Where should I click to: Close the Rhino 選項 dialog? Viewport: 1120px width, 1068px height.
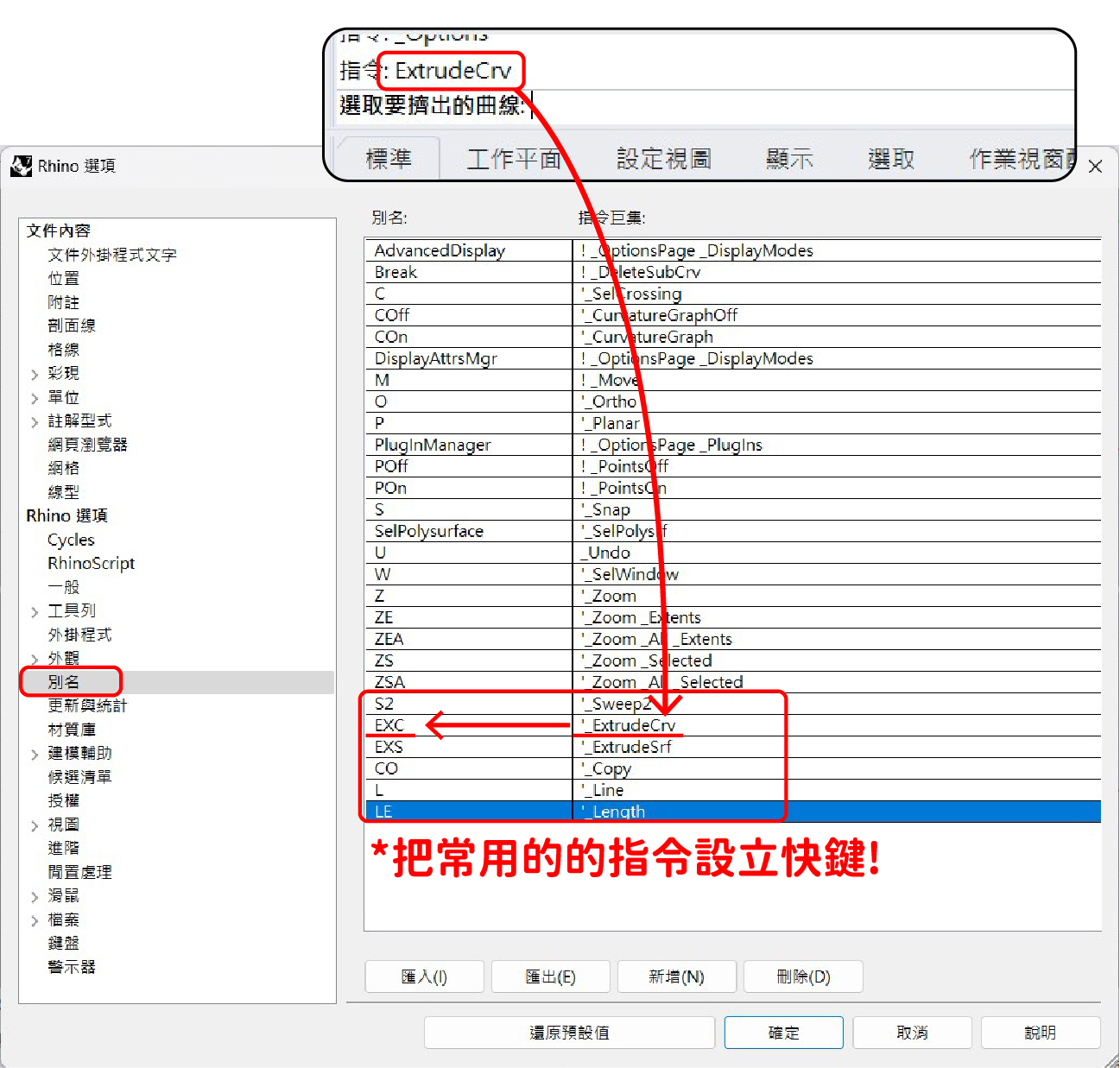[x=1095, y=167]
